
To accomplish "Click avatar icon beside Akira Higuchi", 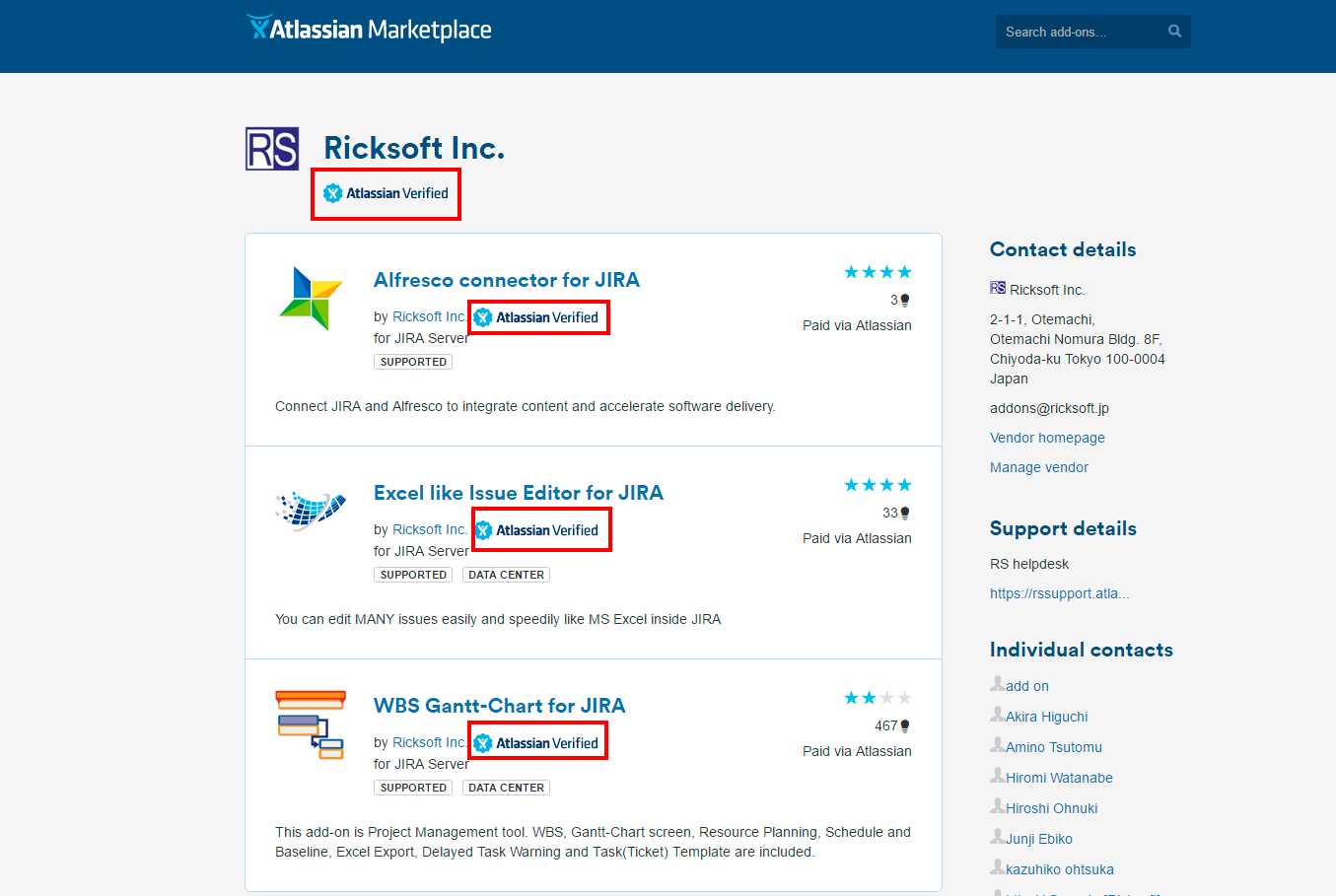I will pyautogui.click(x=998, y=714).
